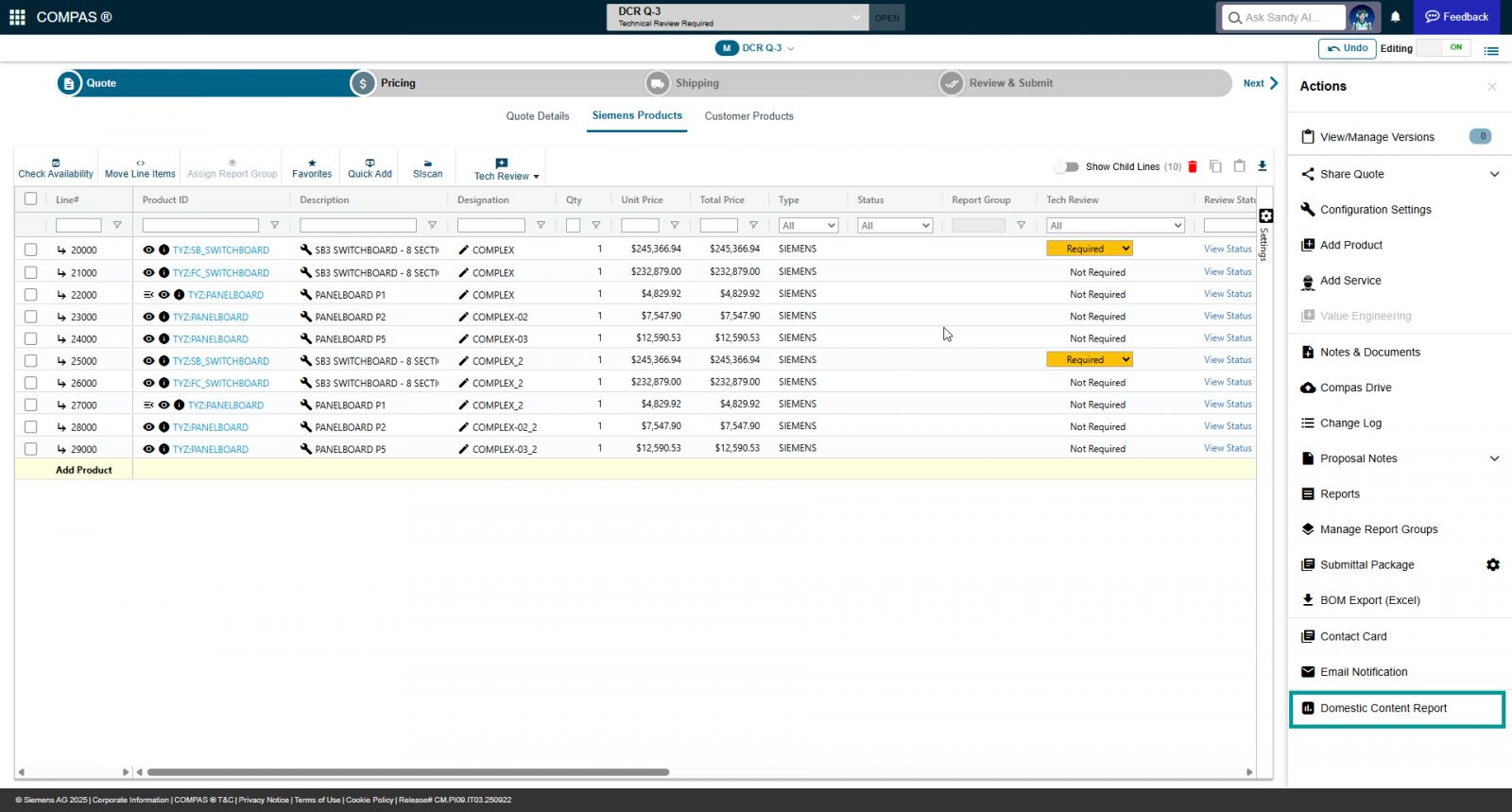Click info icon on line 20000

pos(163,251)
